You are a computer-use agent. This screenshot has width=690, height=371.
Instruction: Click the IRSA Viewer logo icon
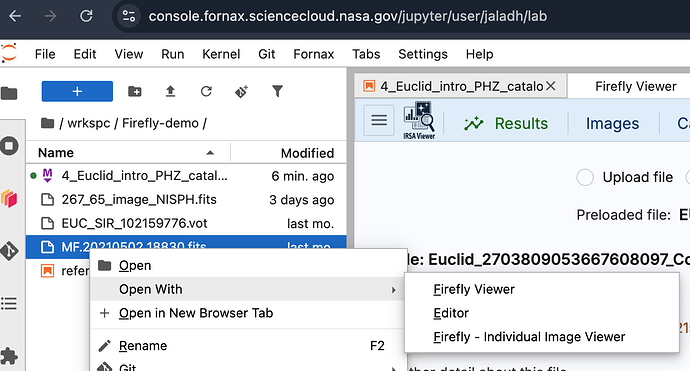pyautogui.click(x=419, y=120)
